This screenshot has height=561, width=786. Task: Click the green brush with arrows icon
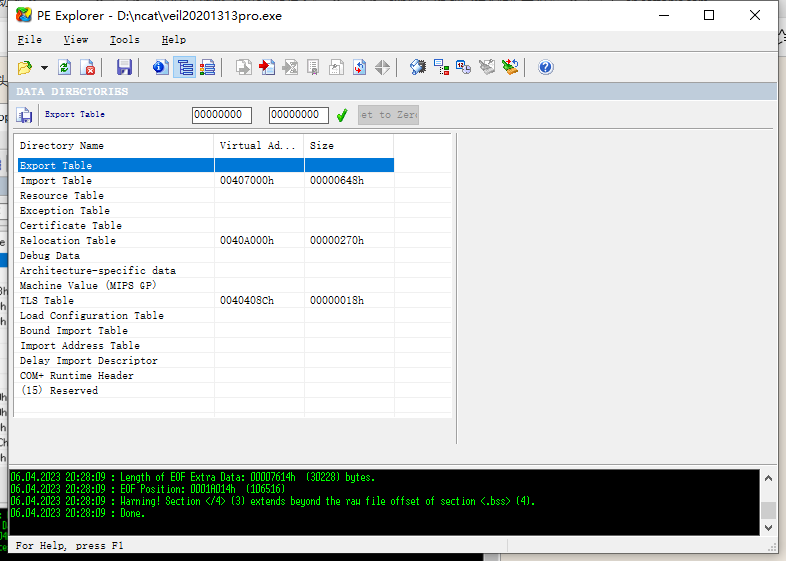[510, 67]
